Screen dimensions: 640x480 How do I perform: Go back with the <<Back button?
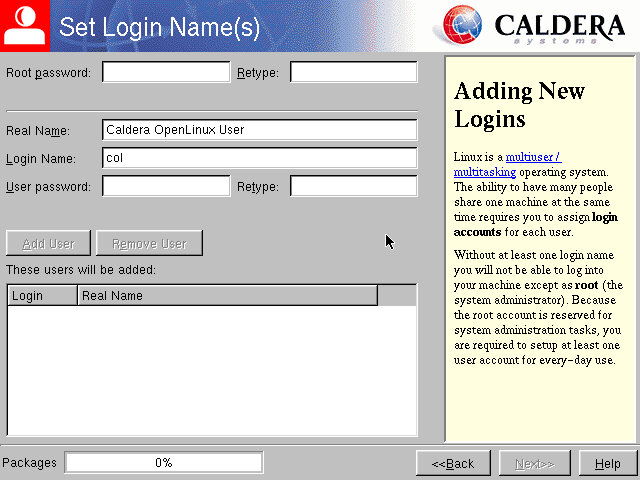pyautogui.click(x=453, y=463)
